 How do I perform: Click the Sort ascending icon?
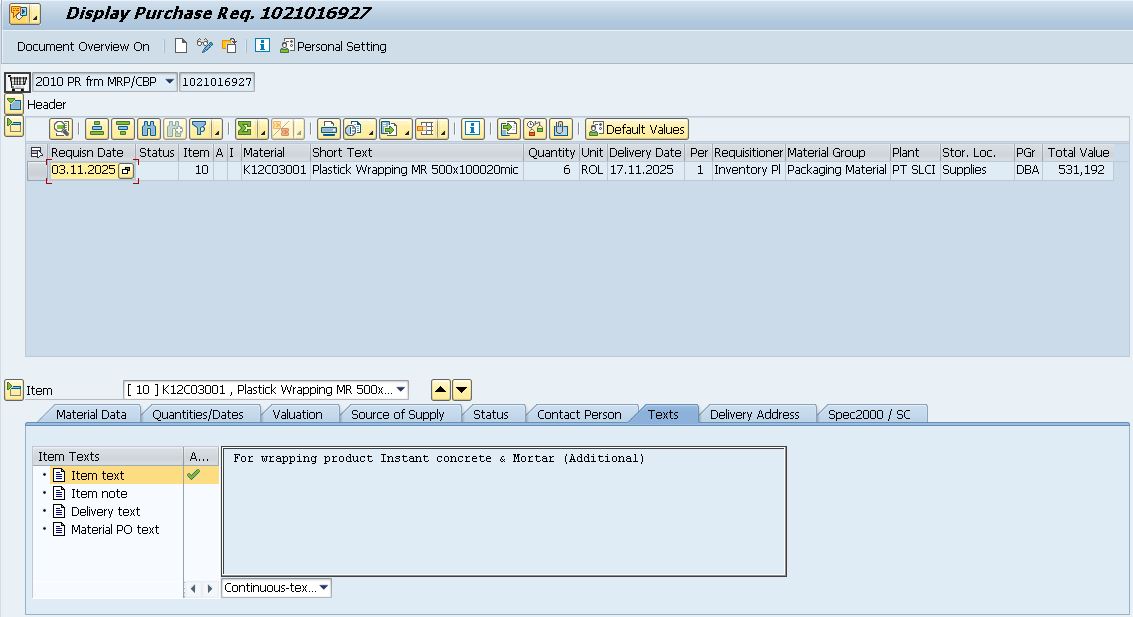click(x=96, y=129)
